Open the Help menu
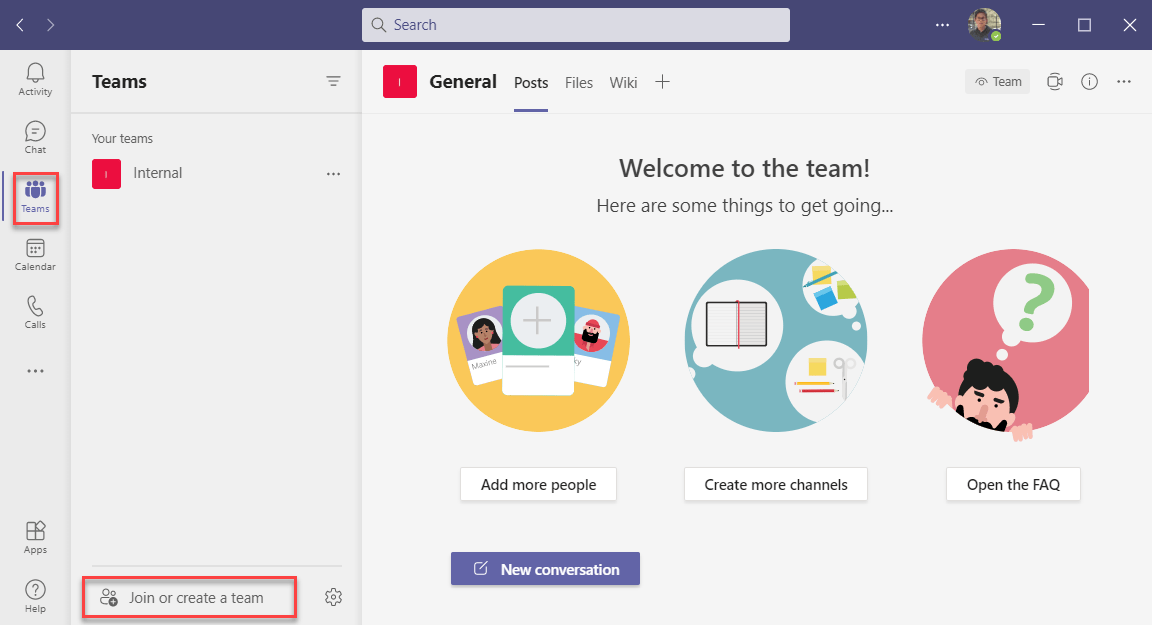 click(35, 596)
